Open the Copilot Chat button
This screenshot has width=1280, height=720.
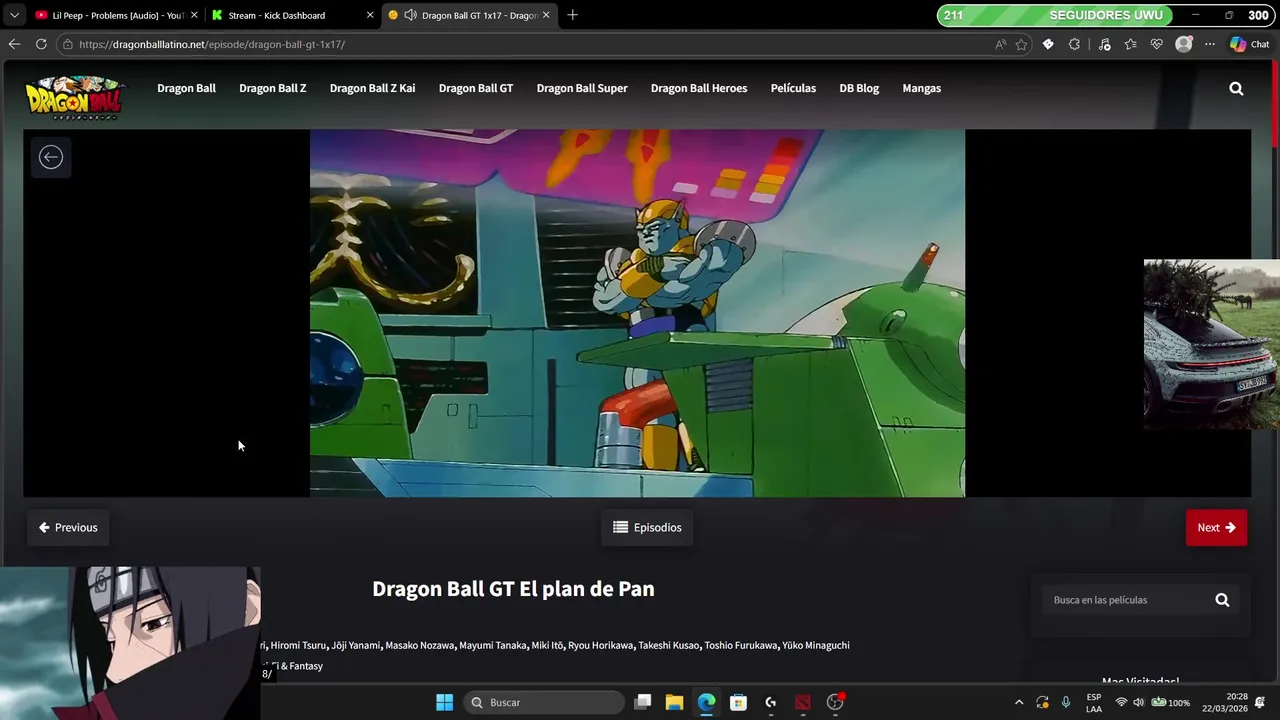pos(1250,44)
